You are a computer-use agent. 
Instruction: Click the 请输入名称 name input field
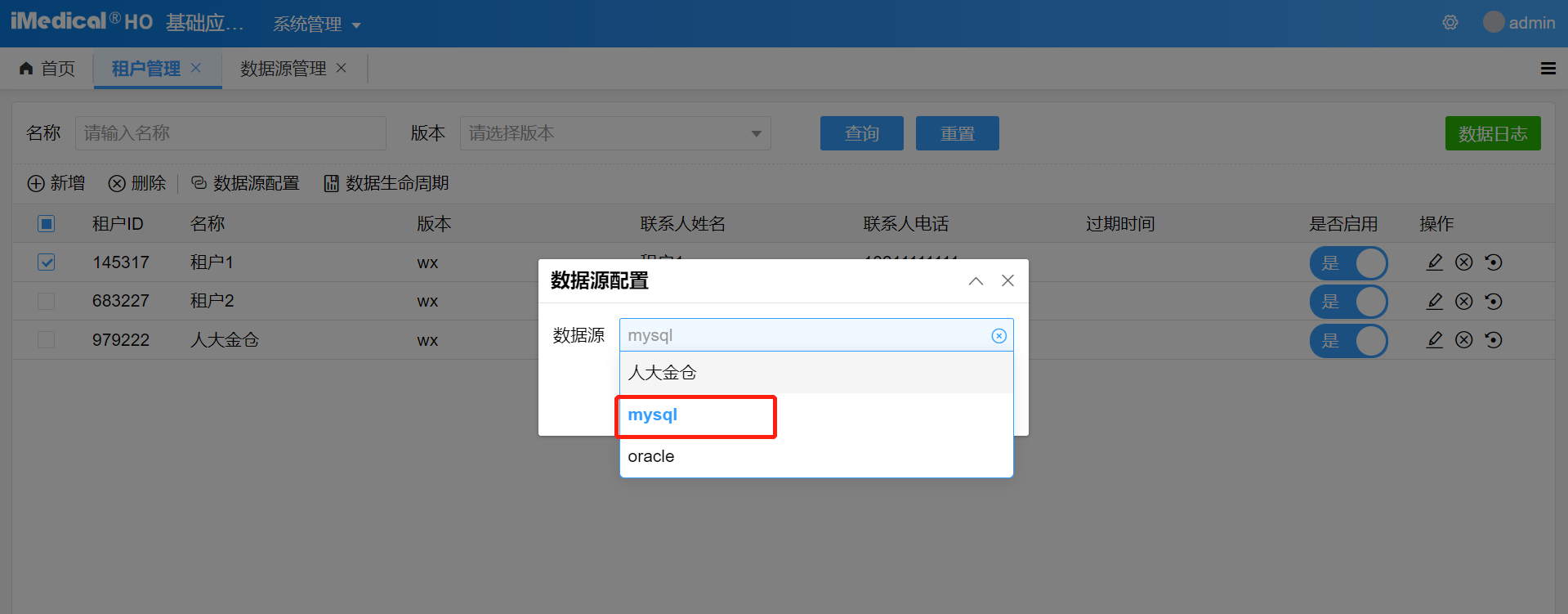[230, 133]
